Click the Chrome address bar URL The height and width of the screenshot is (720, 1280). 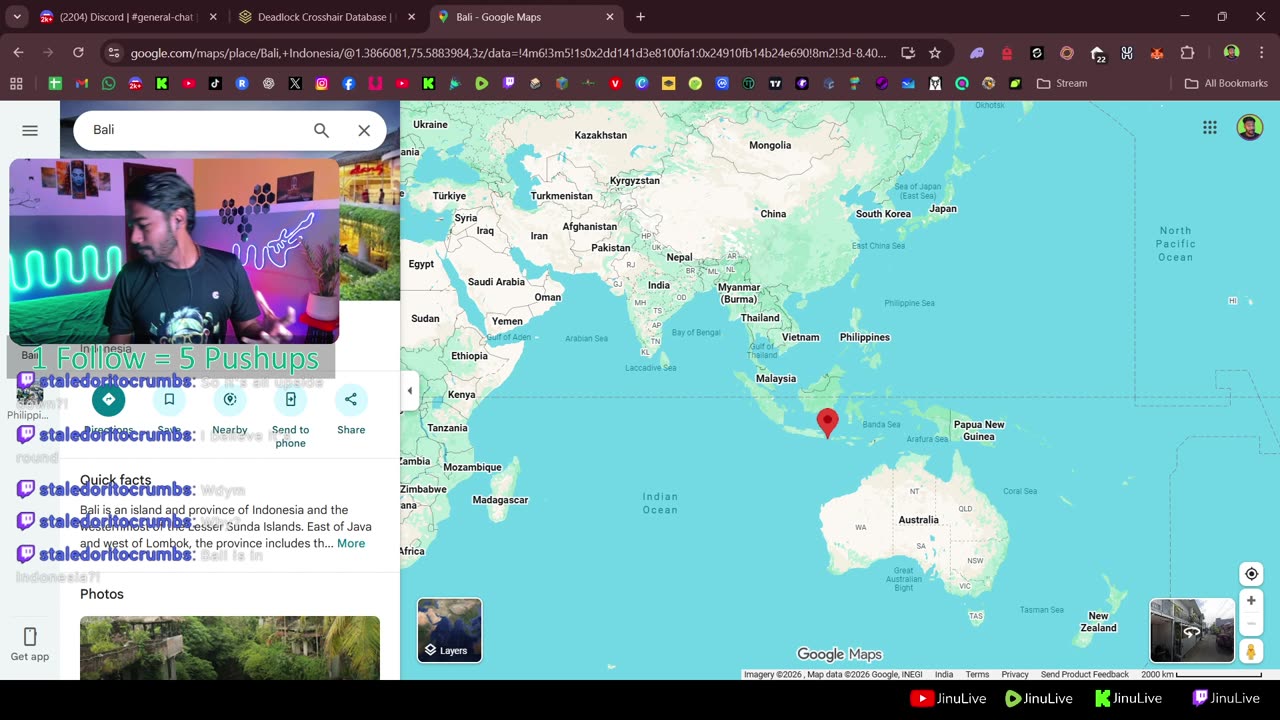click(x=508, y=53)
